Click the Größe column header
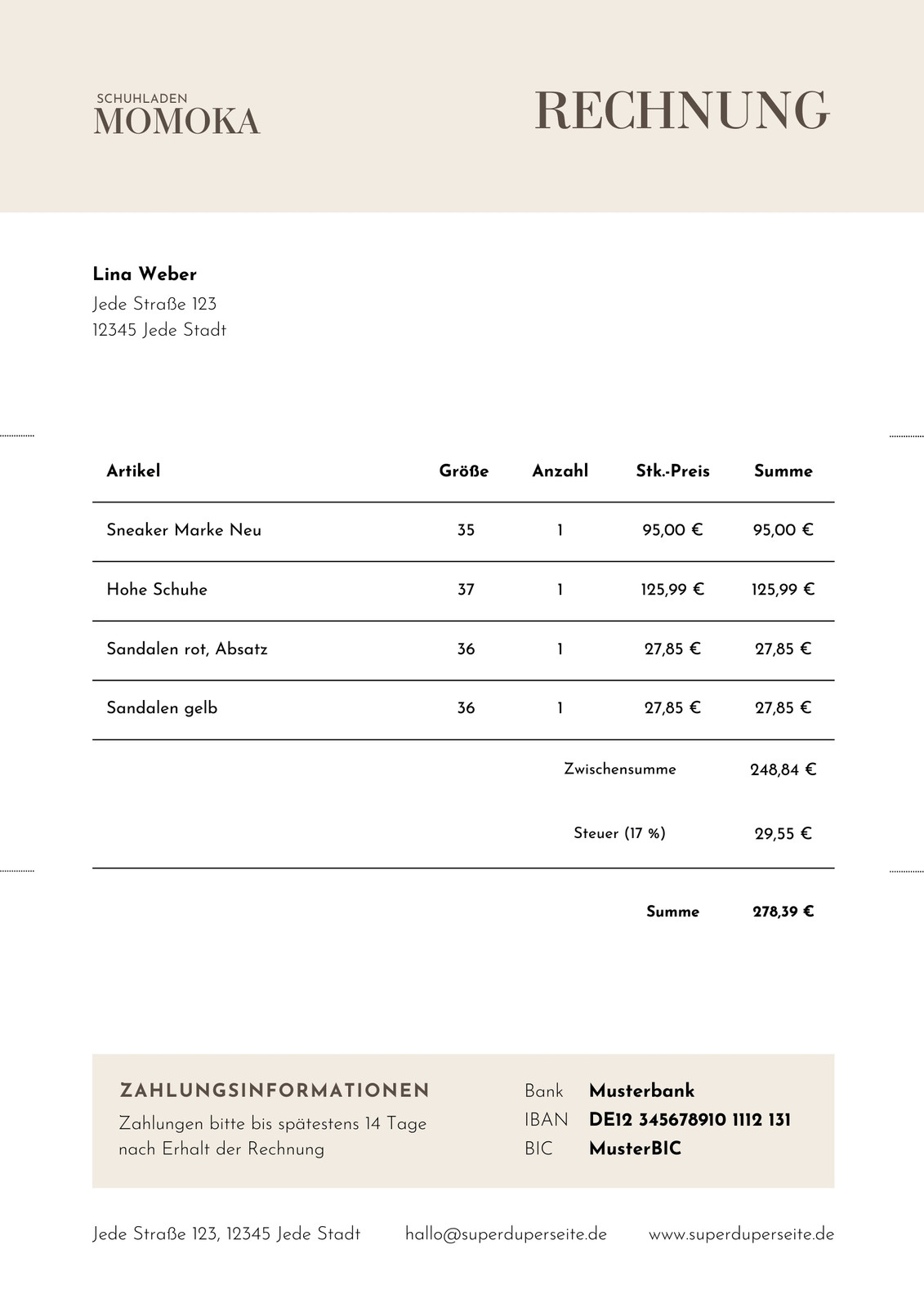 (x=464, y=471)
